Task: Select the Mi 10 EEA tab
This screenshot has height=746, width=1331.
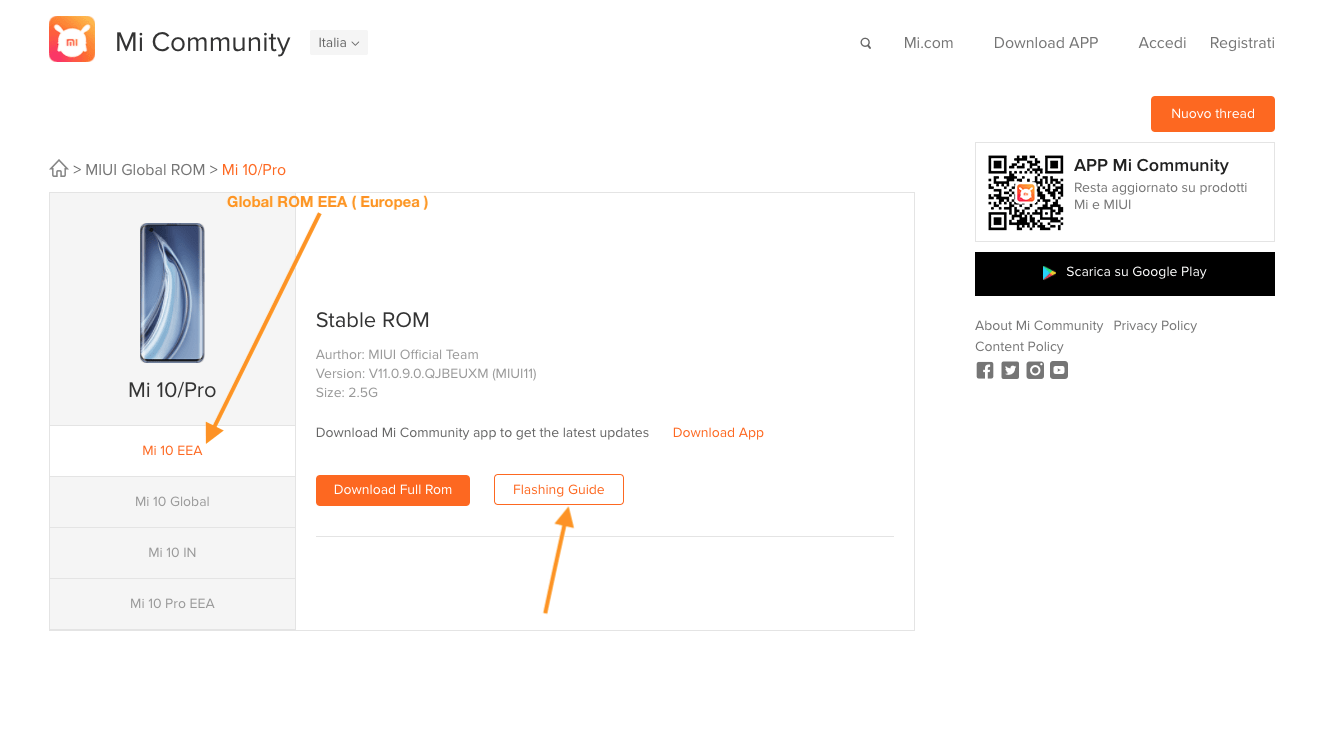Action: click(x=172, y=451)
